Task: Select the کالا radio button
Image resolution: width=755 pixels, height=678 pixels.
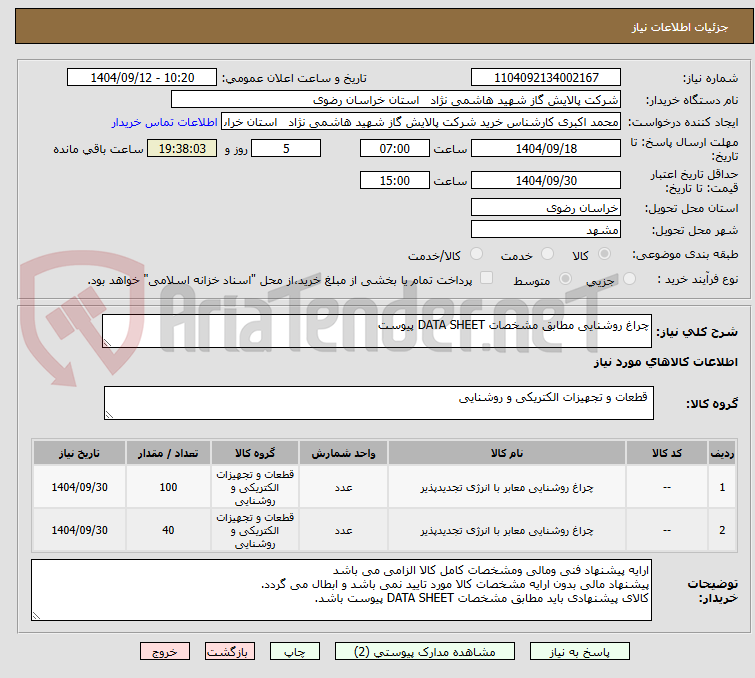Action: pyautogui.click(x=604, y=254)
